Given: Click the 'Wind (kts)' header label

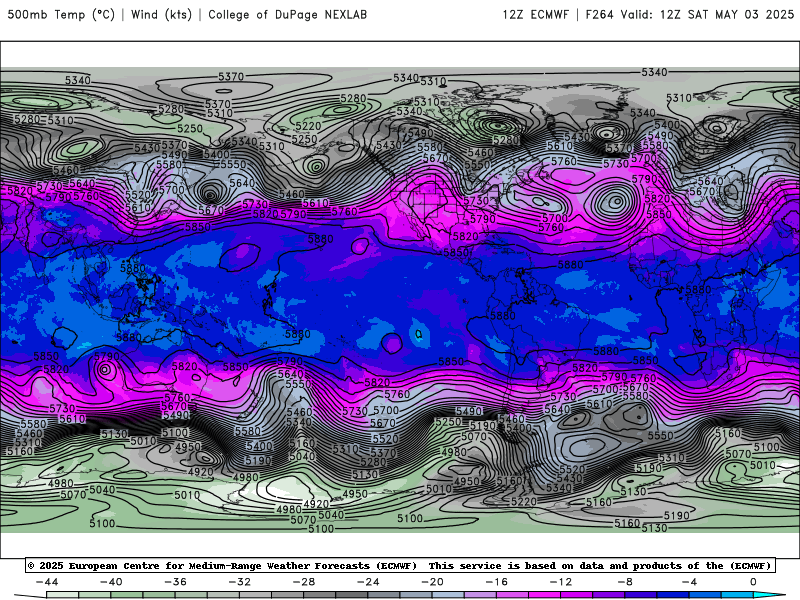Looking at the screenshot, I should (161, 15).
